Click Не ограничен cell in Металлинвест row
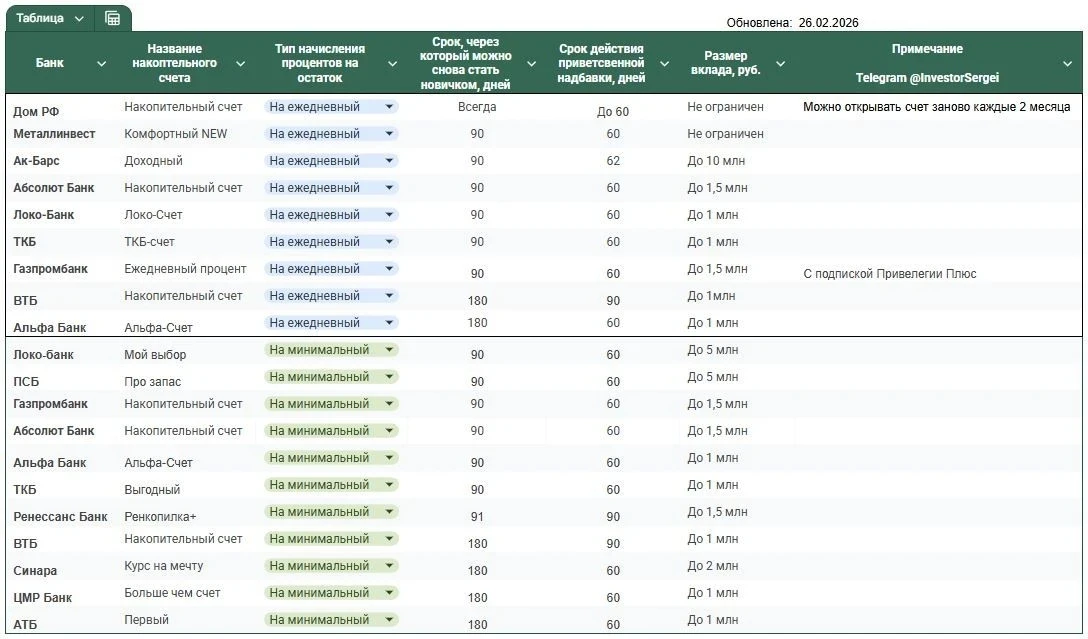Image resolution: width=1088 pixels, height=639 pixels. point(725,134)
